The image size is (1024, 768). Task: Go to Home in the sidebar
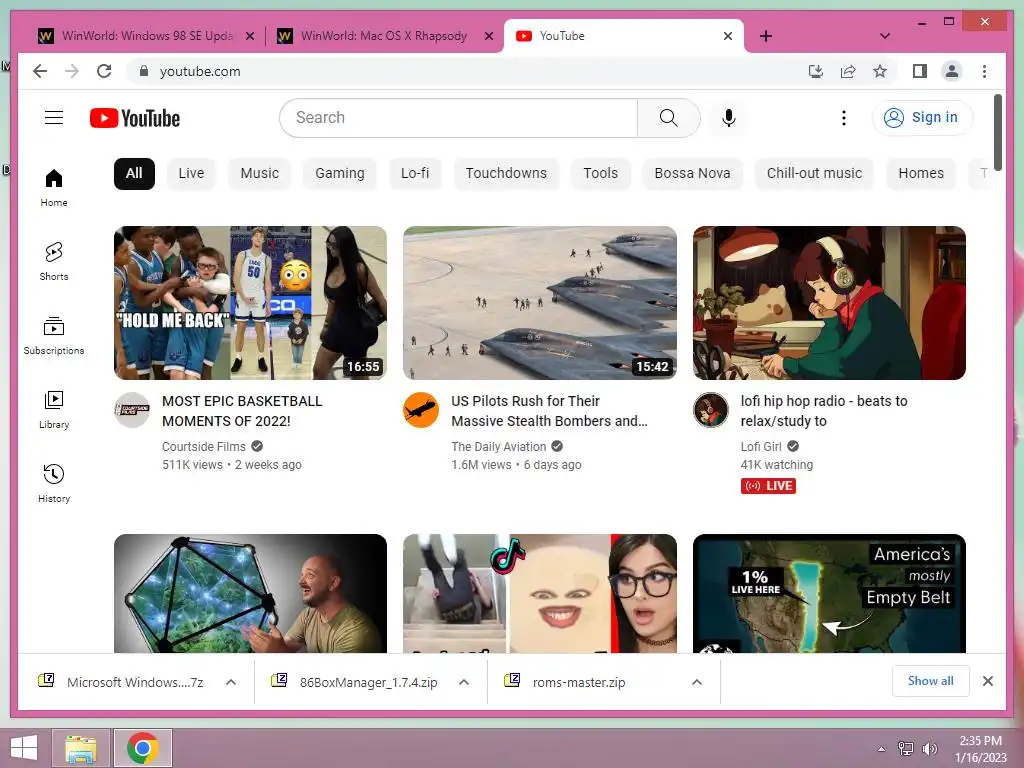tap(54, 187)
